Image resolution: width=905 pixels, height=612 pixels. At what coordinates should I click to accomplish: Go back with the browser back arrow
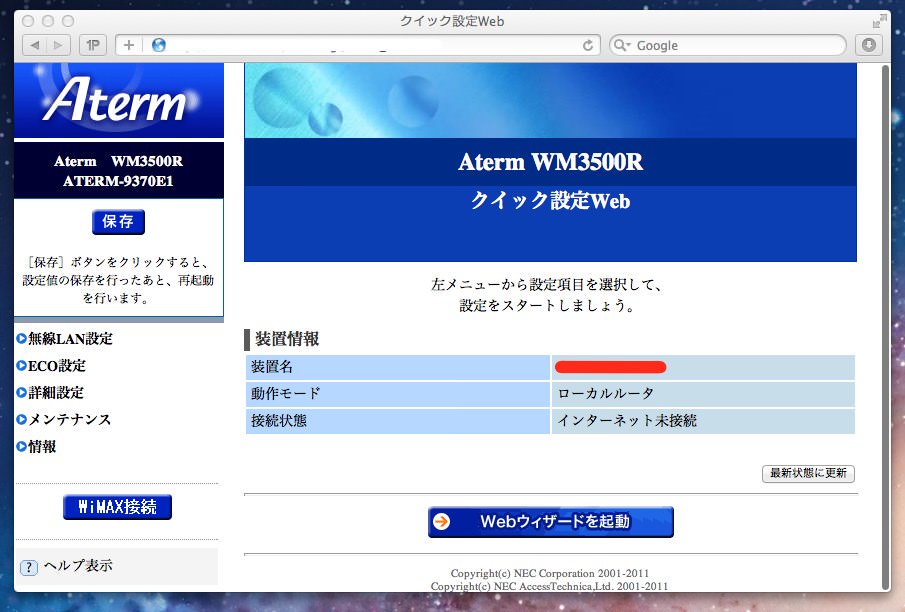coord(35,45)
